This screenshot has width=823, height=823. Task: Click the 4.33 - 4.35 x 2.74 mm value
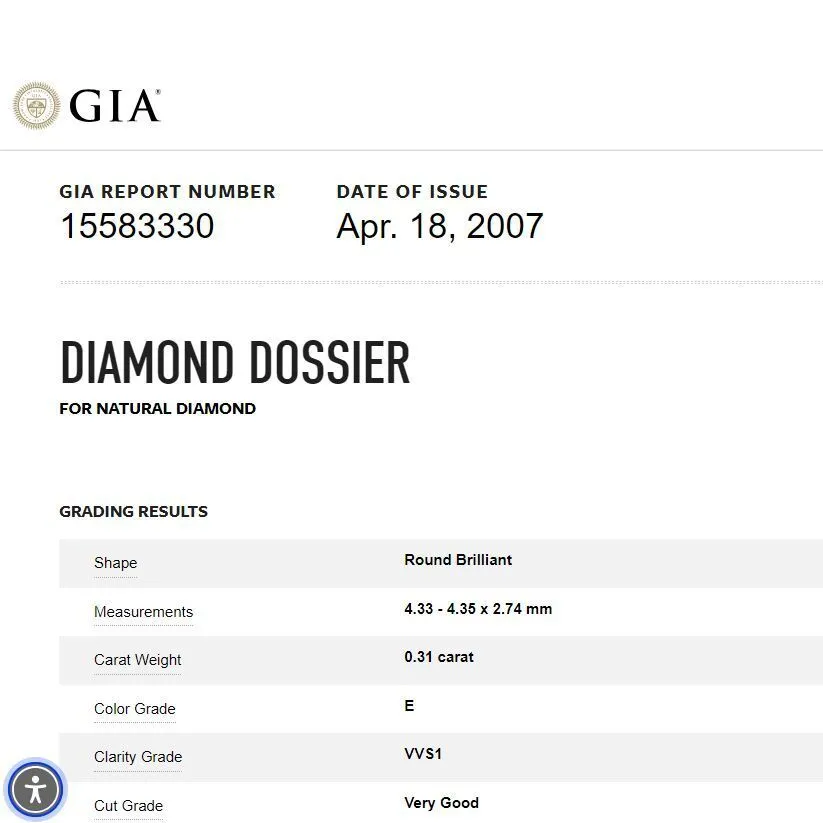[x=478, y=609]
